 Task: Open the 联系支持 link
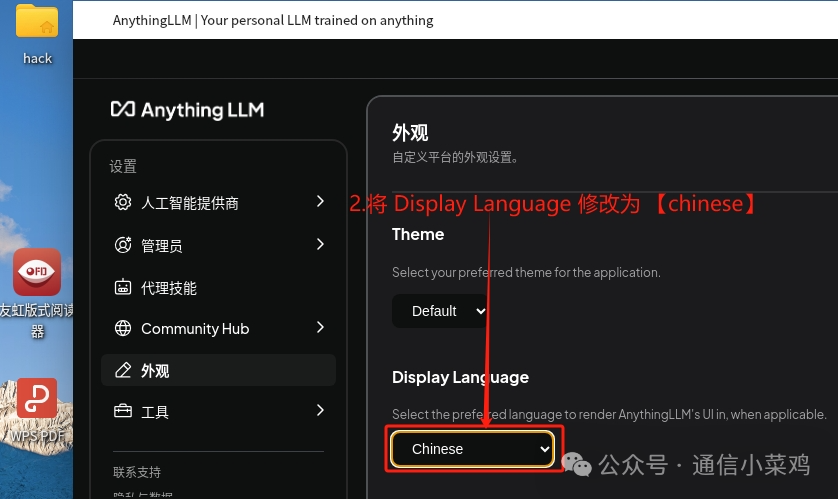pyautogui.click(x=137, y=472)
